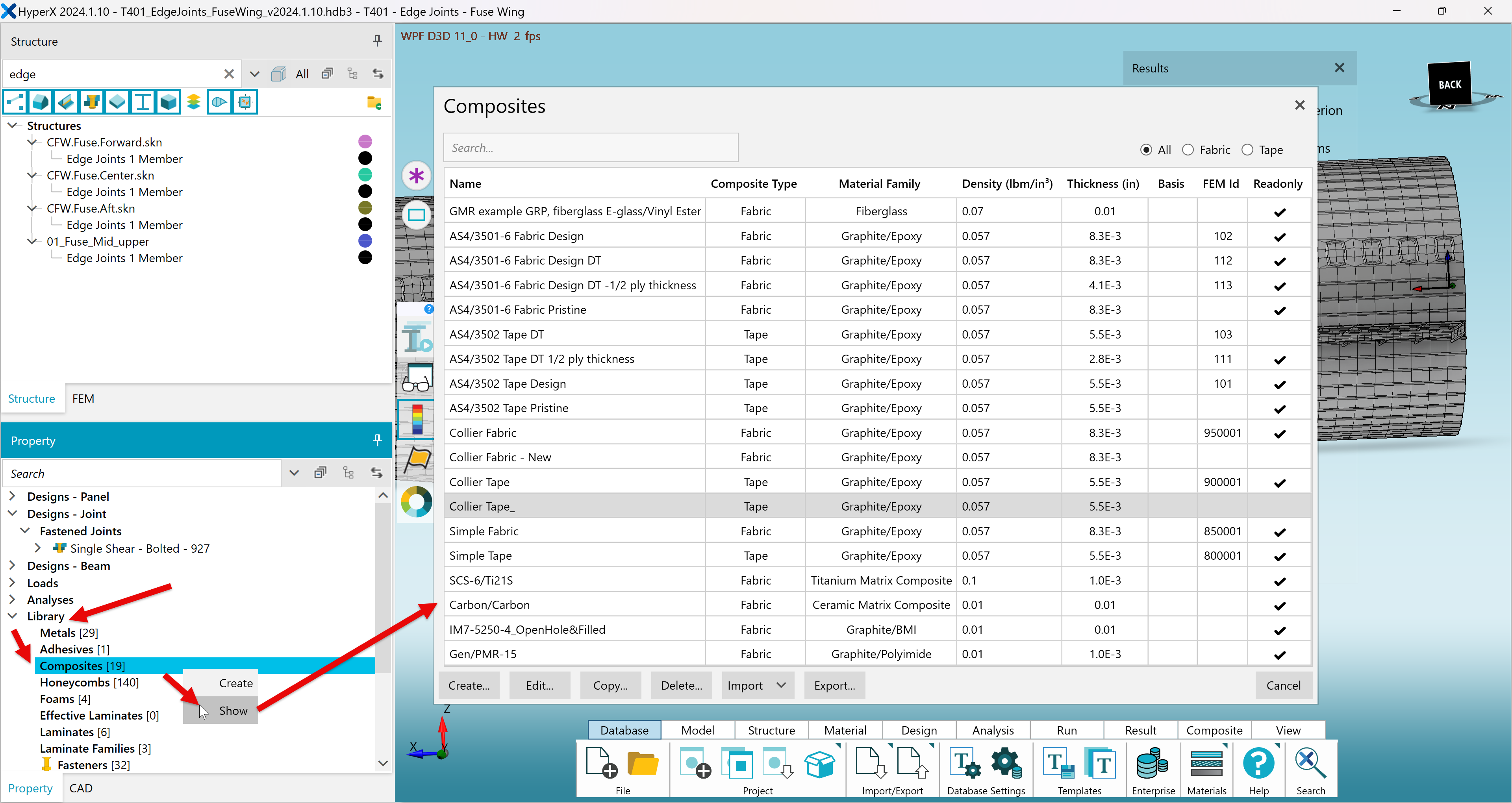1512x803 pixels.
Task: Click the blue color dot for 01_Fuse_Mid_upper
Action: coord(365,241)
